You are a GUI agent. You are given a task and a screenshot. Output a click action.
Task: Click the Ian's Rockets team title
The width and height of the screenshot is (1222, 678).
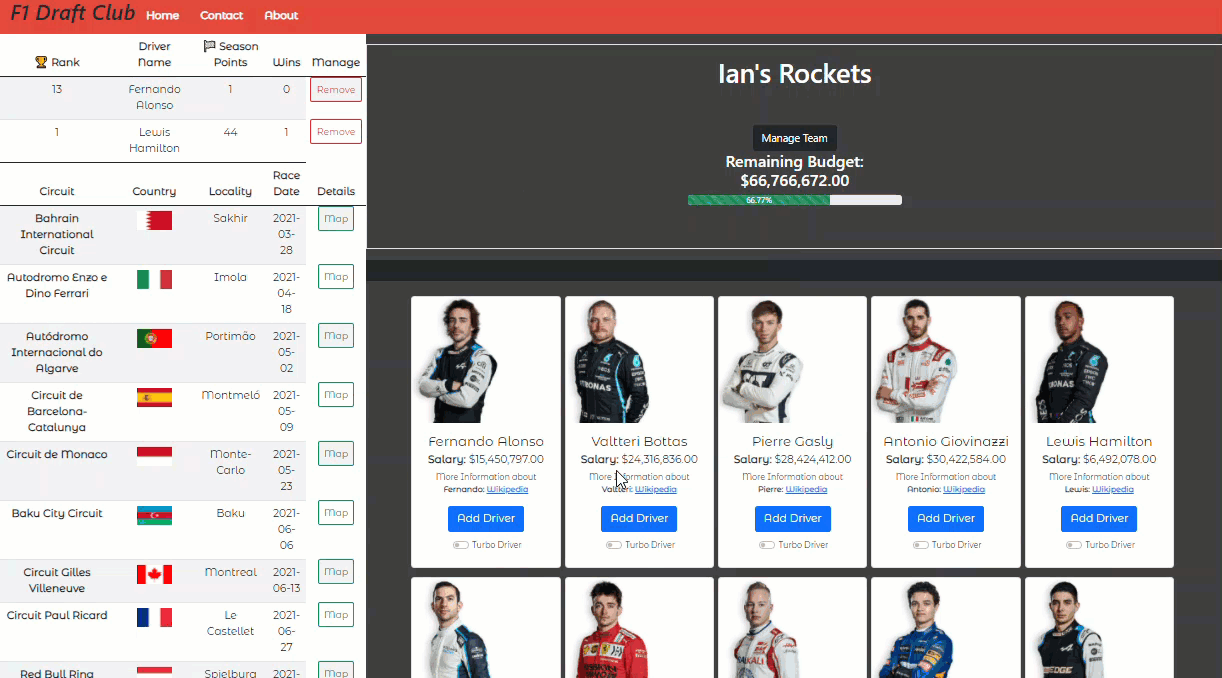[x=795, y=74]
